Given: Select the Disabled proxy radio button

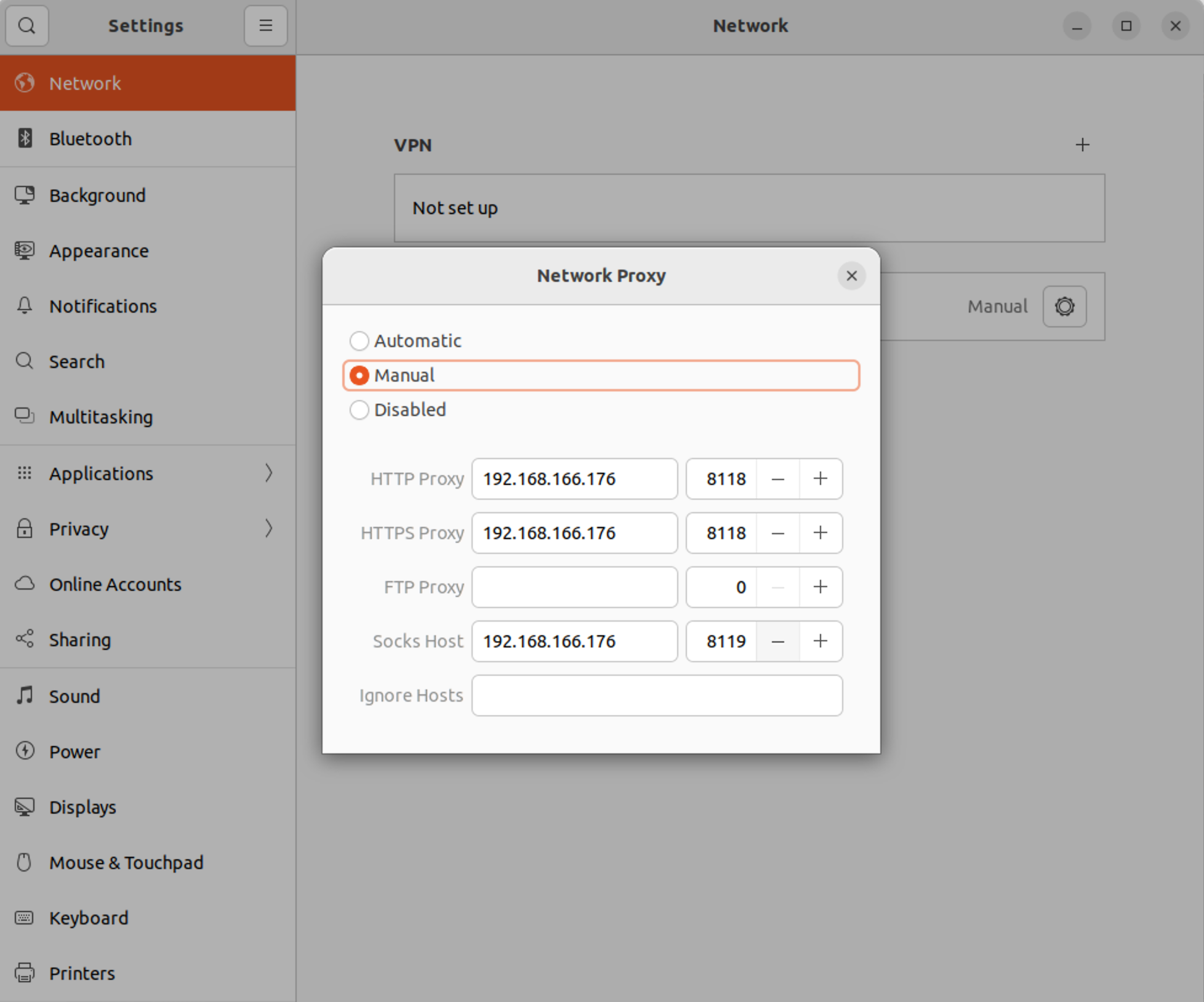Looking at the screenshot, I should pyautogui.click(x=359, y=409).
